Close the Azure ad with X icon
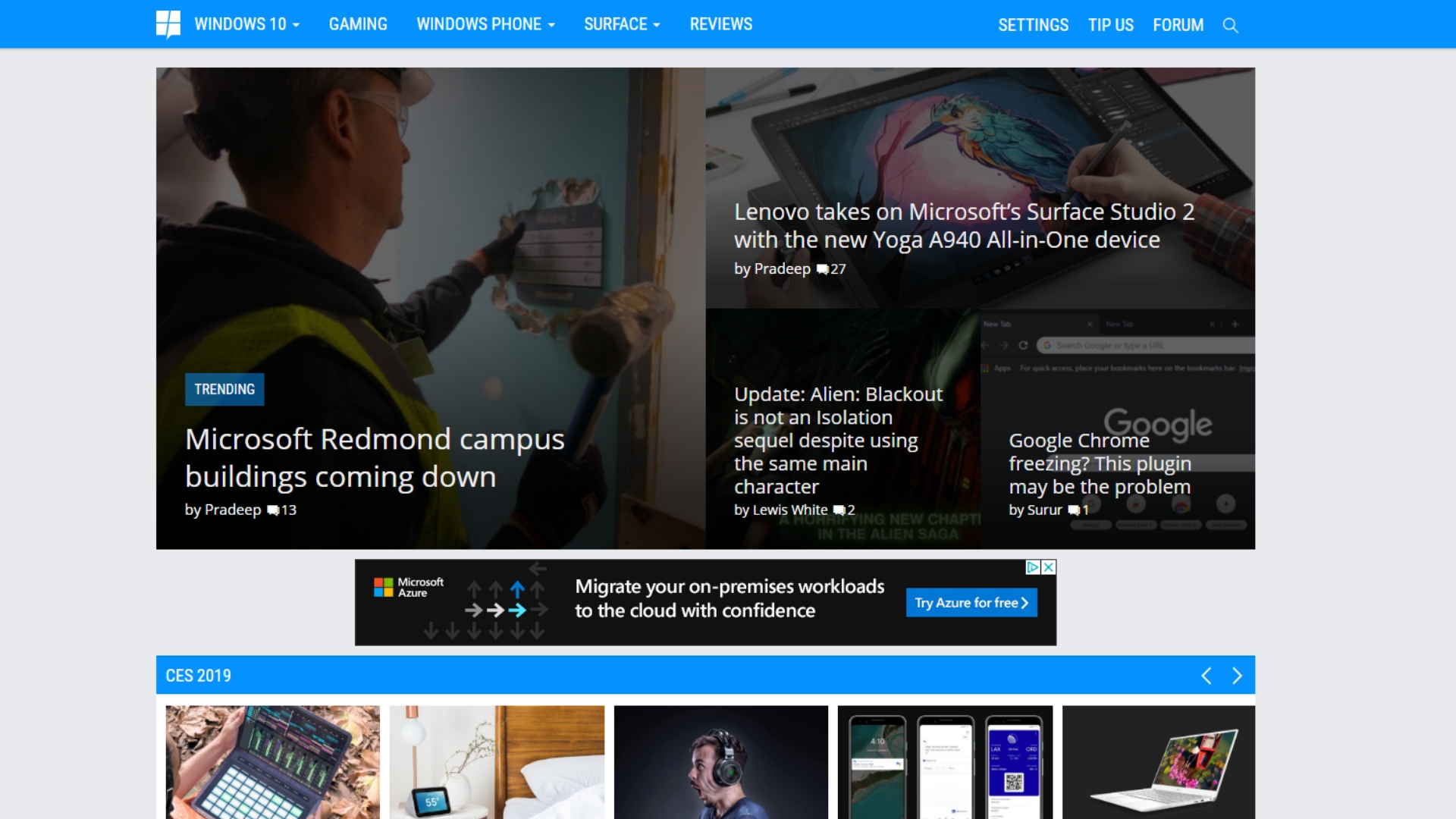 [1049, 567]
